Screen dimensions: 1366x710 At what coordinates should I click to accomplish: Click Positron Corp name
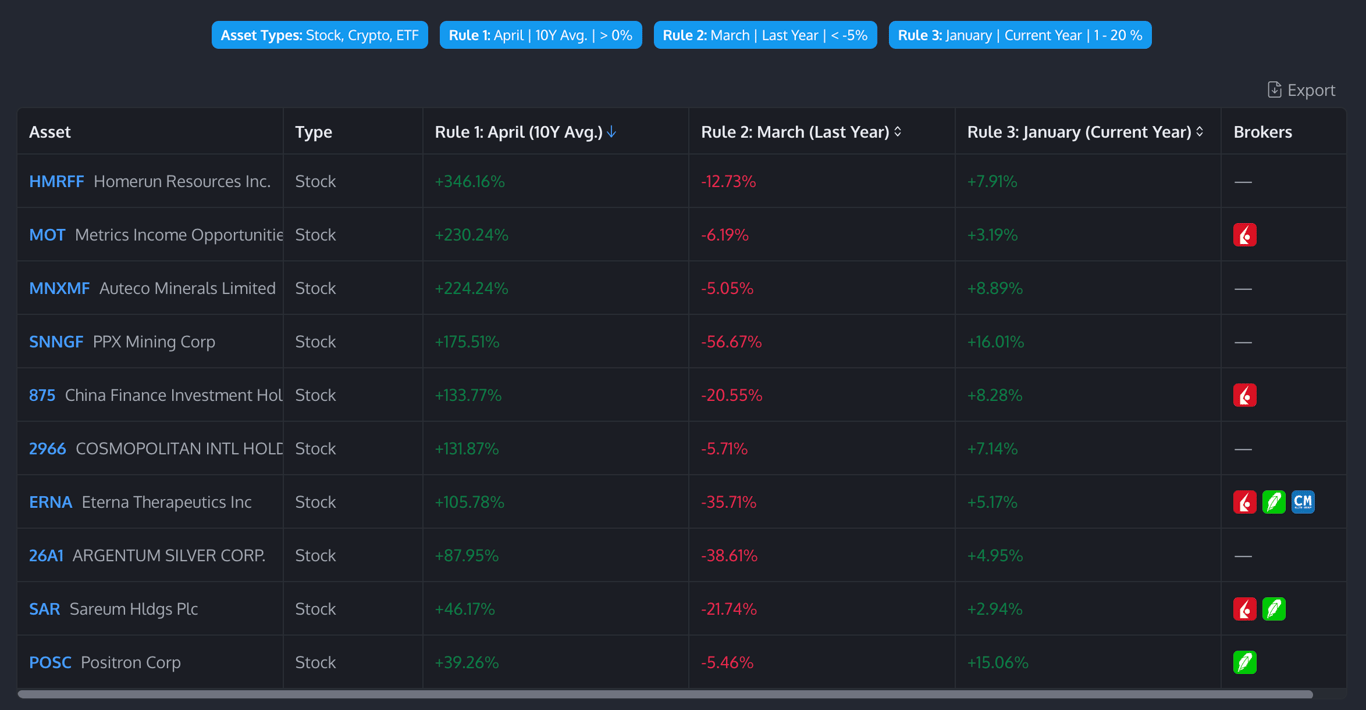coord(131,662)
